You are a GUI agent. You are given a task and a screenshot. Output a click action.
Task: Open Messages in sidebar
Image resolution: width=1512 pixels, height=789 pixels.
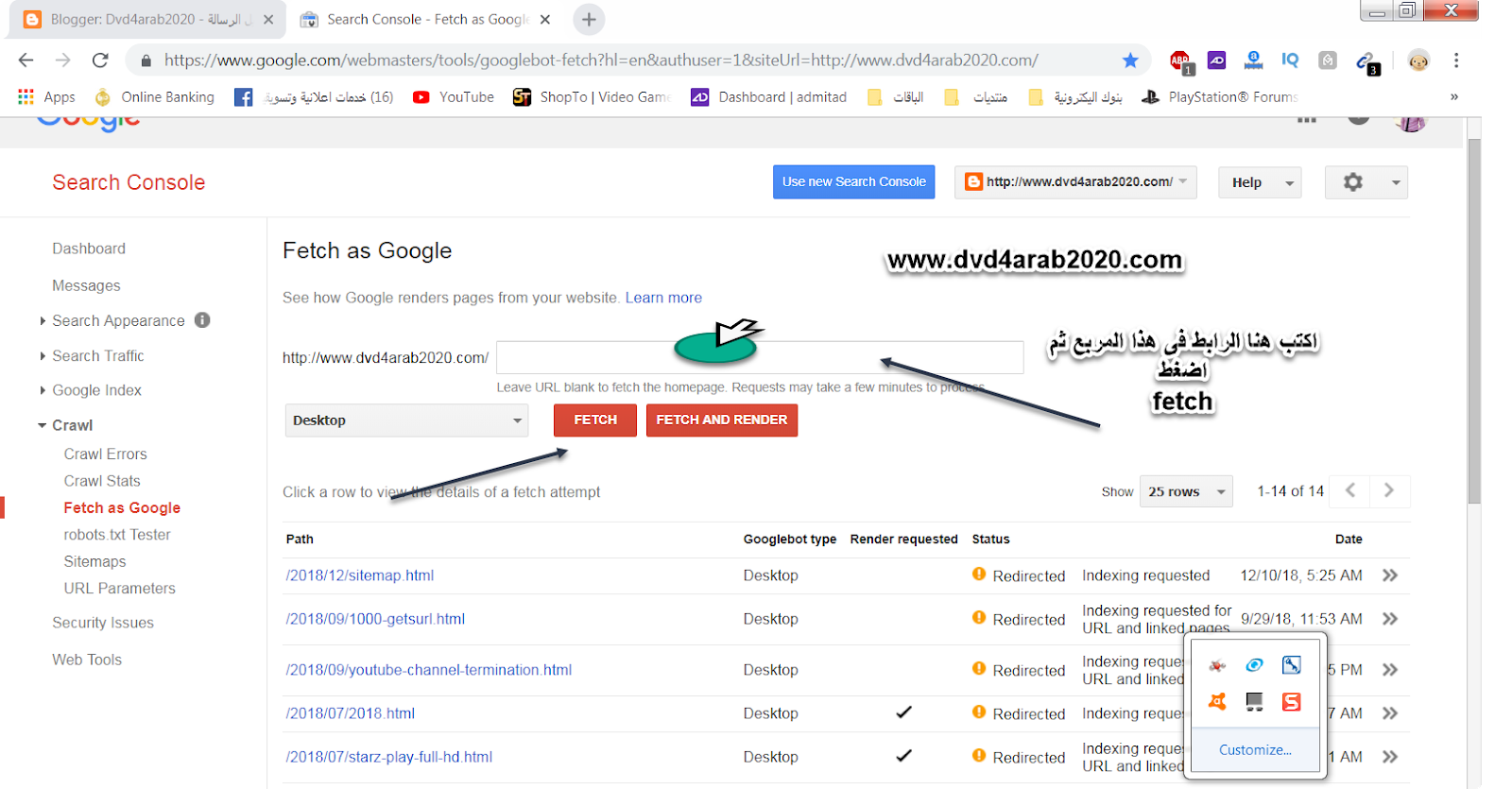point(86,285)
